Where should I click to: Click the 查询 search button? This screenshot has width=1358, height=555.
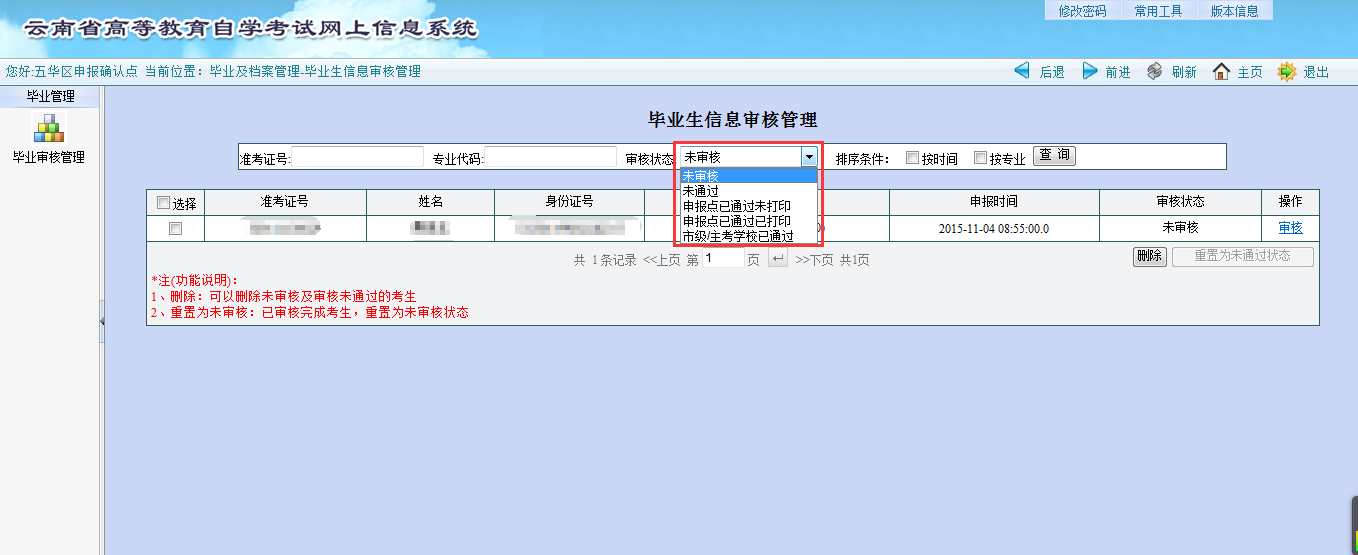(x=1054, y=156)
